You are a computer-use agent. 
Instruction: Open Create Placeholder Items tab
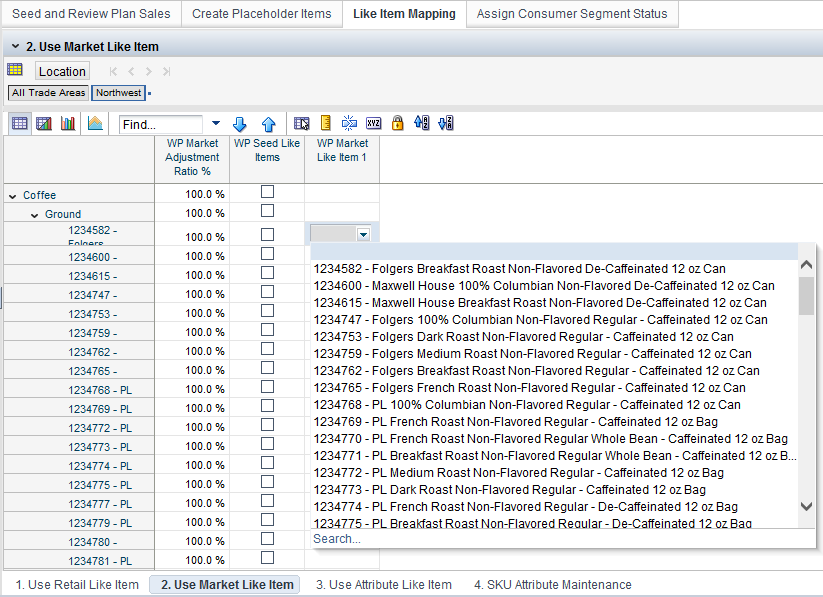click(x=261, y=14)
